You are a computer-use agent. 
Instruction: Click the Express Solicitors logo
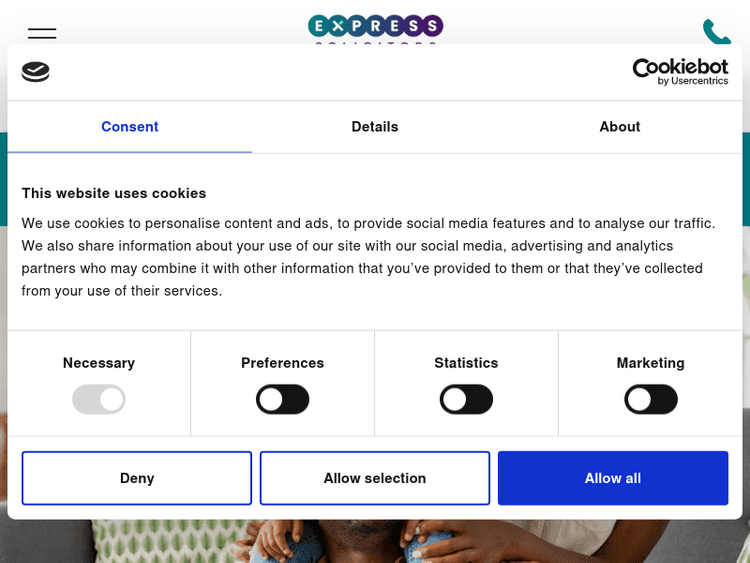pos(375,26)
